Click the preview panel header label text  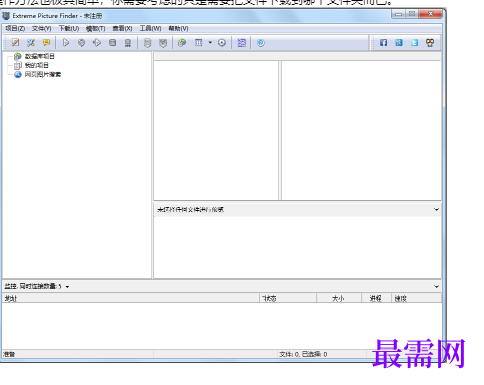pos(190,209)
